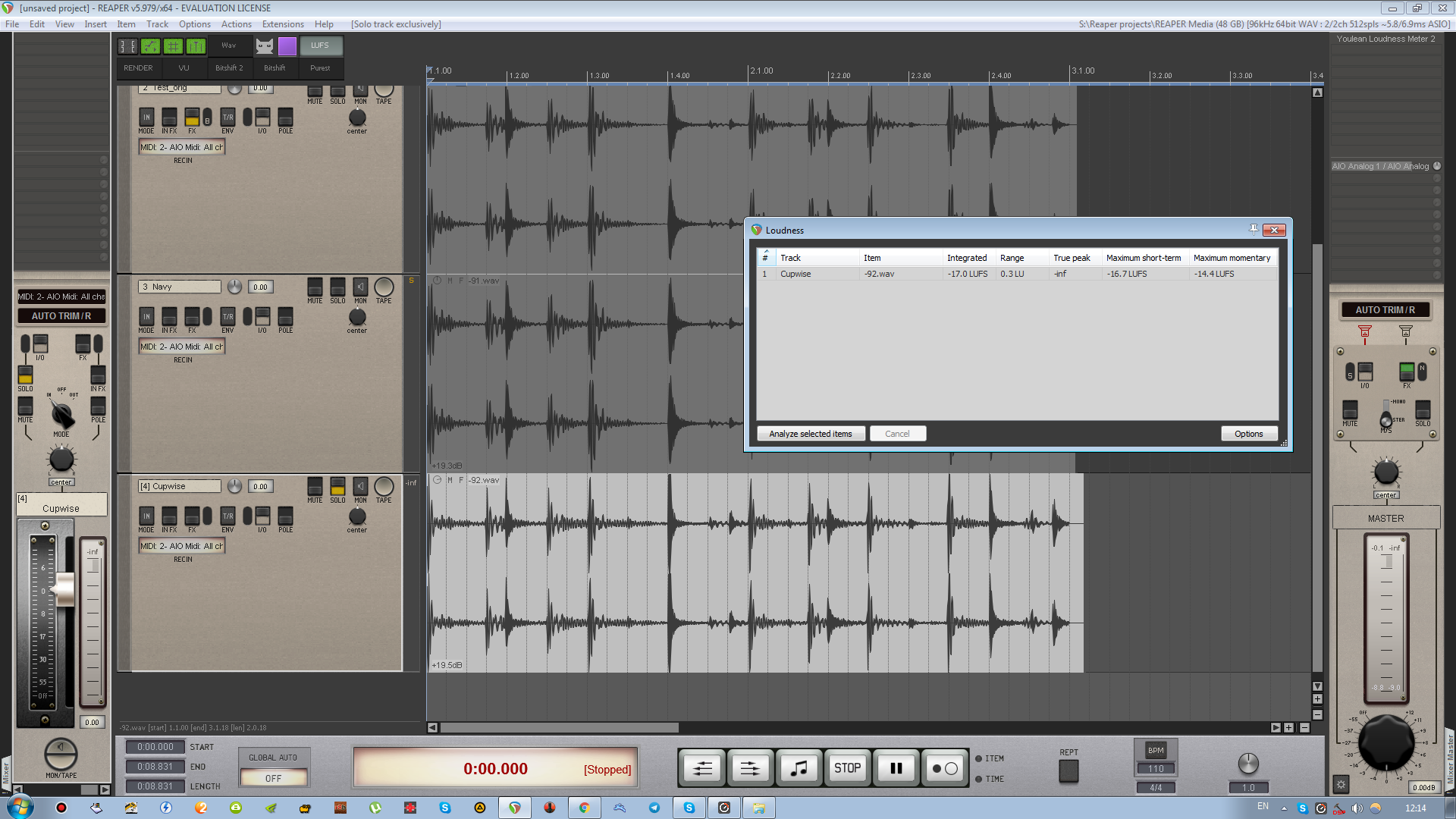
Task: Click the pause transport button
Action: coord(896,768)
